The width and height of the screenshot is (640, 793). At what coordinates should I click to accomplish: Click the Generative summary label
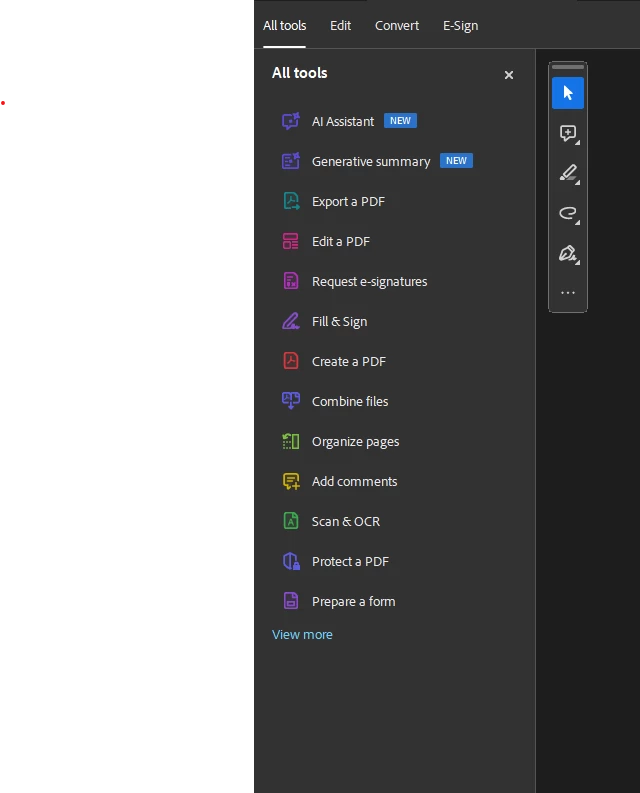tap(371, 162)
